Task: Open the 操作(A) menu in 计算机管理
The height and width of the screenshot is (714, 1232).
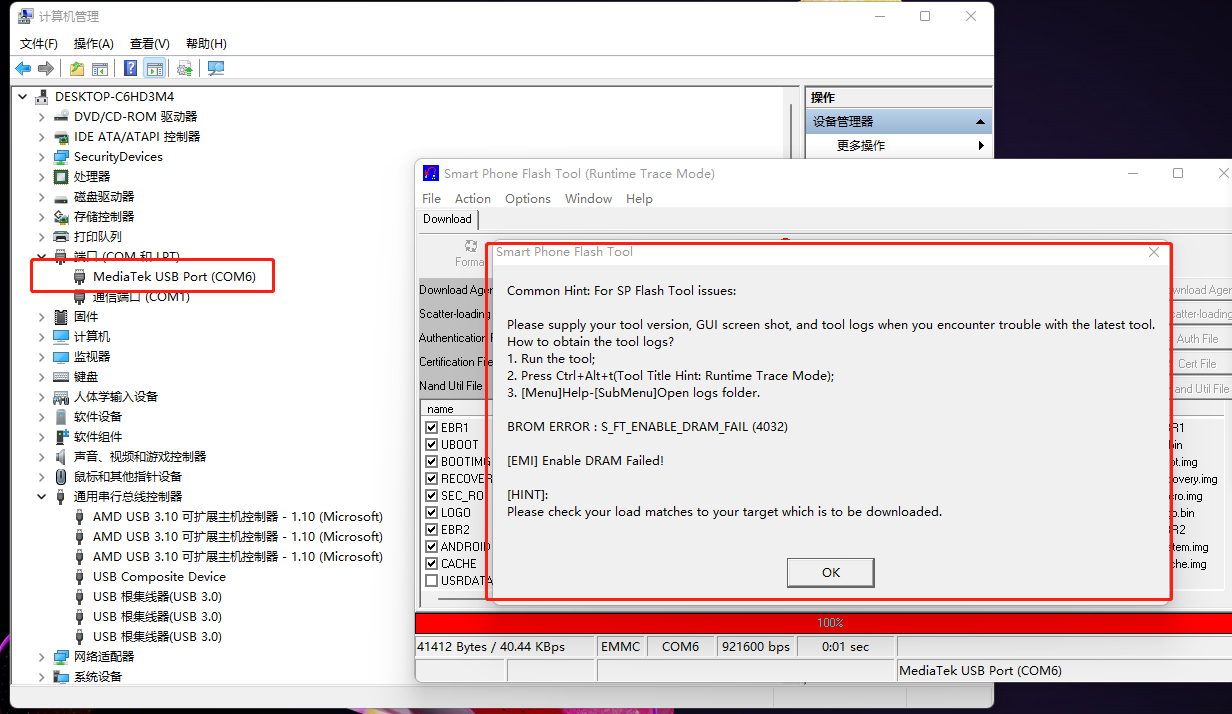Action: 93,44
